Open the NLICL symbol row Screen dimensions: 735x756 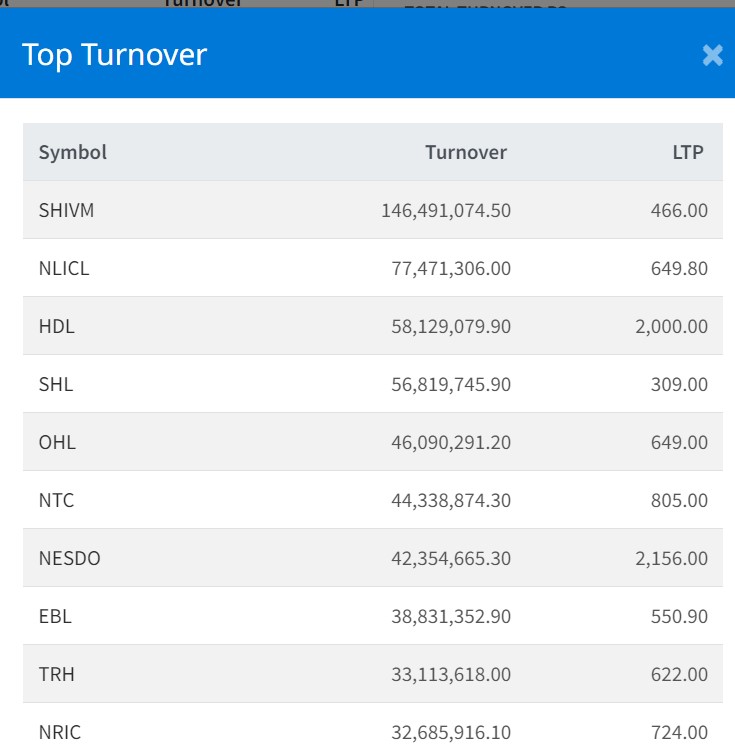point(64,268)
